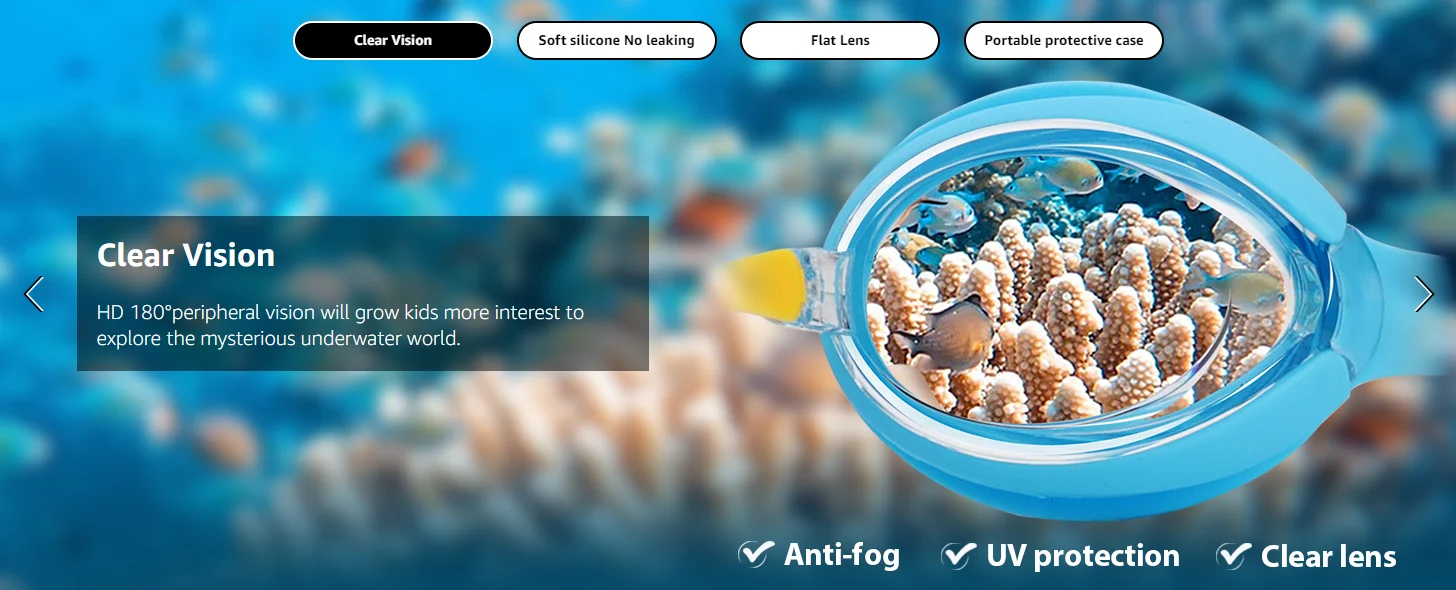This screenshot has height=590, width=1456.
Task: Switch to Soft silicone No leaking tab
Action: [x=616, y=41]
